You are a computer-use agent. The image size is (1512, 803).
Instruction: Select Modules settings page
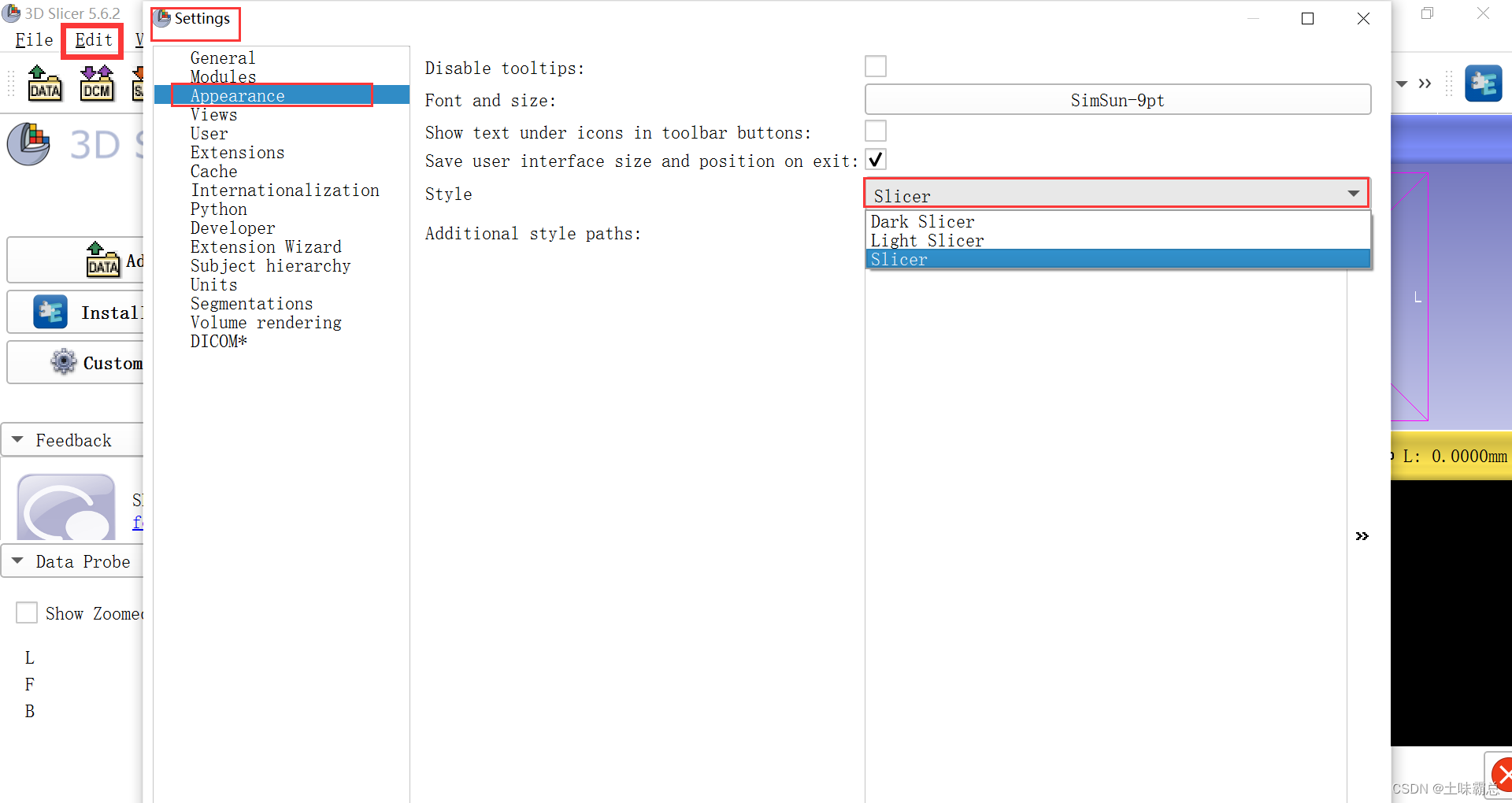tap(223, 76)
